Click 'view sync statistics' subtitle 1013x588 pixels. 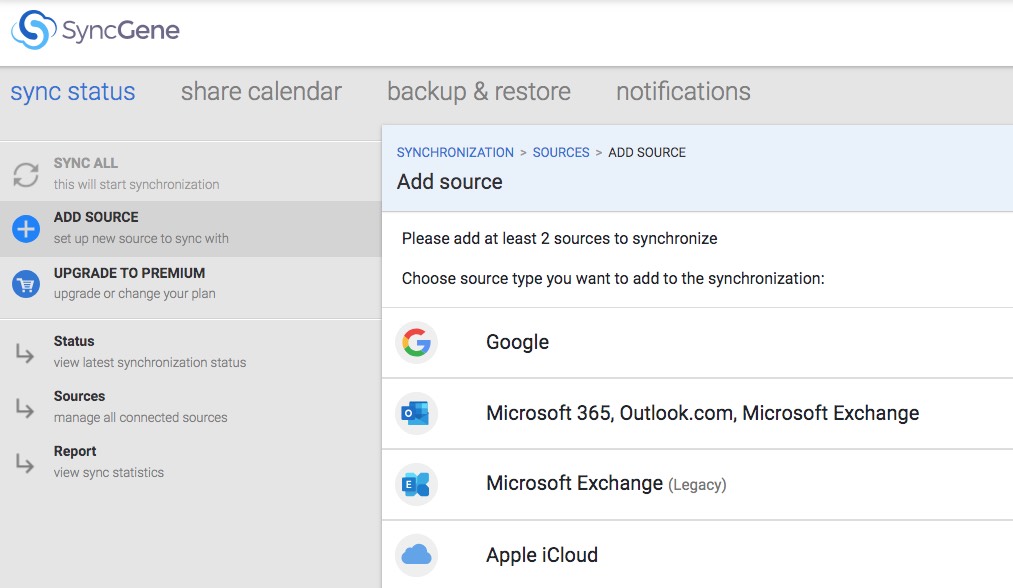tap(109, 472)
